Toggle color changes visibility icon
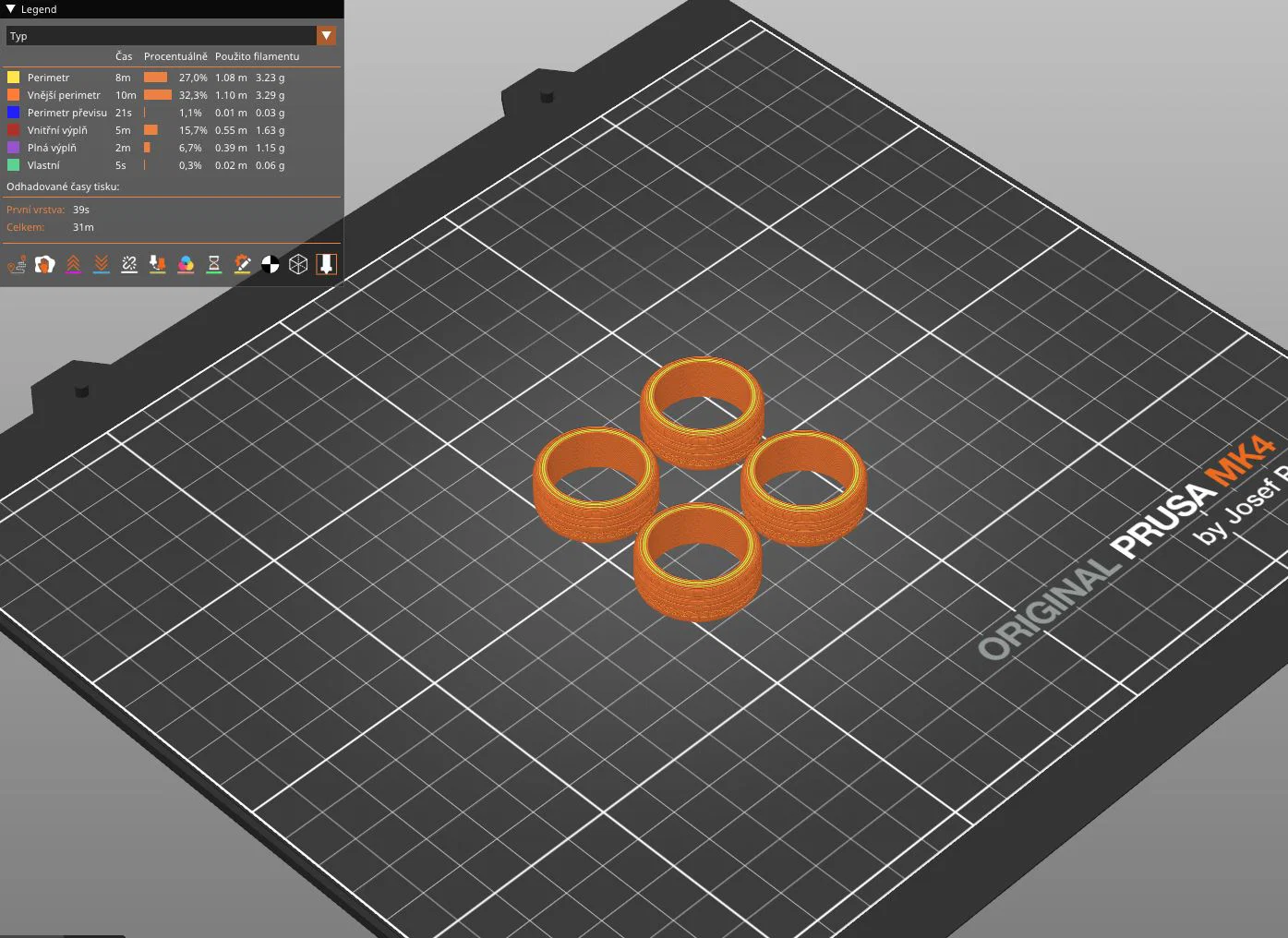Viewport: 1288px width, 938px height. pos(186,265)
